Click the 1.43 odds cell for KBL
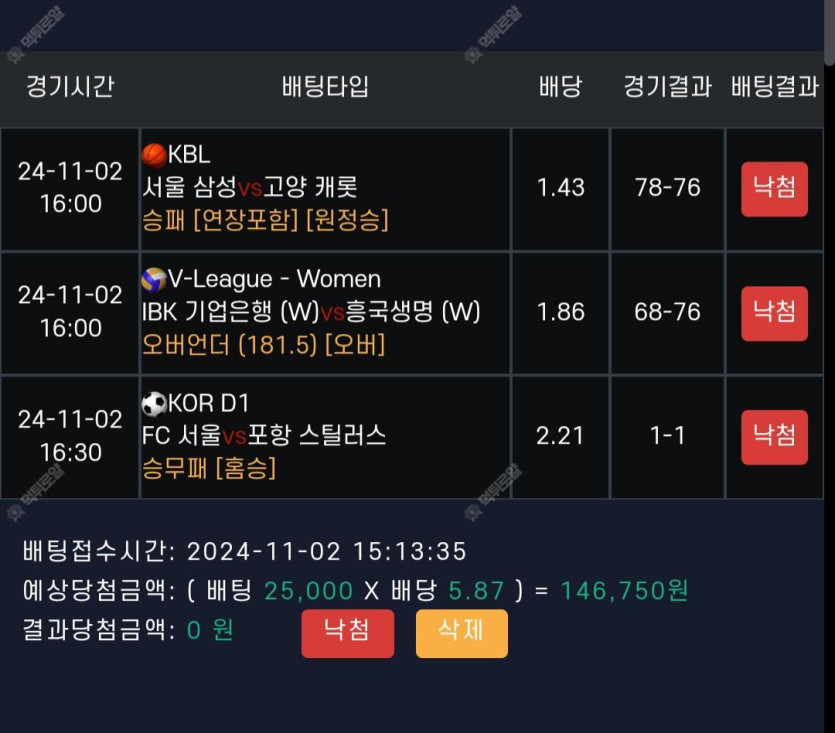 [560, 188]
